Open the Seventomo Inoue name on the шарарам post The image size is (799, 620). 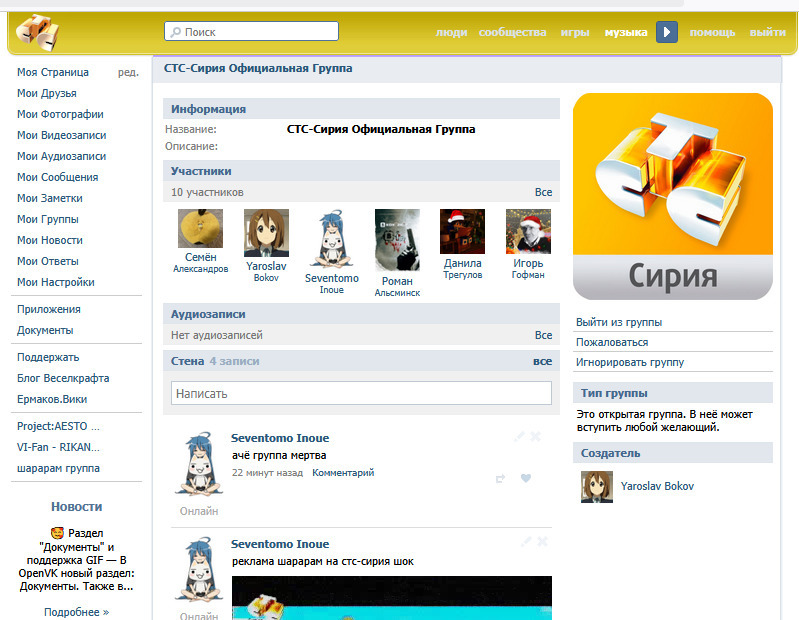pyautogui.click(x=280, y=544)
